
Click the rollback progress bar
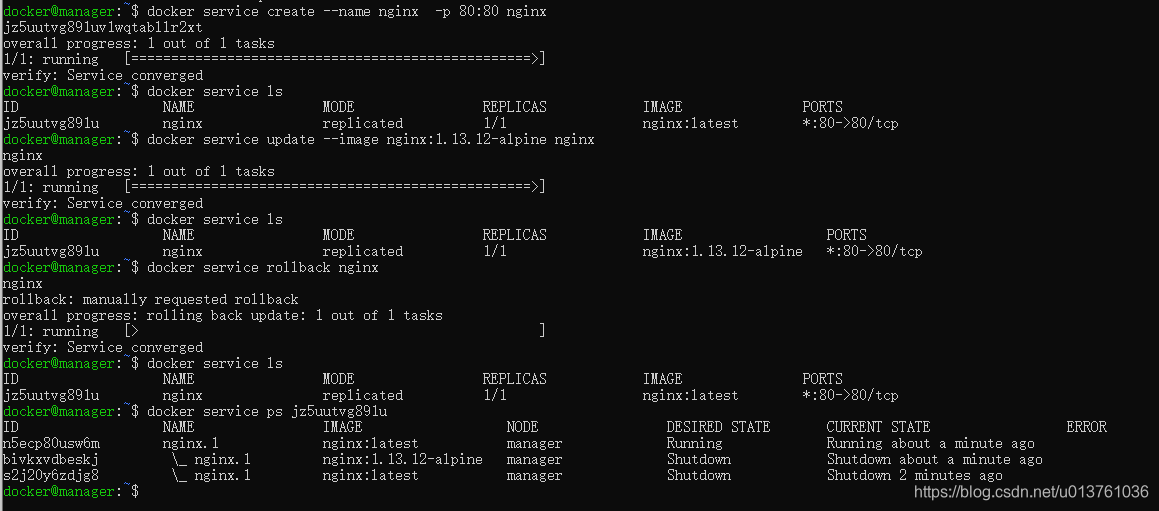(335, 331)
